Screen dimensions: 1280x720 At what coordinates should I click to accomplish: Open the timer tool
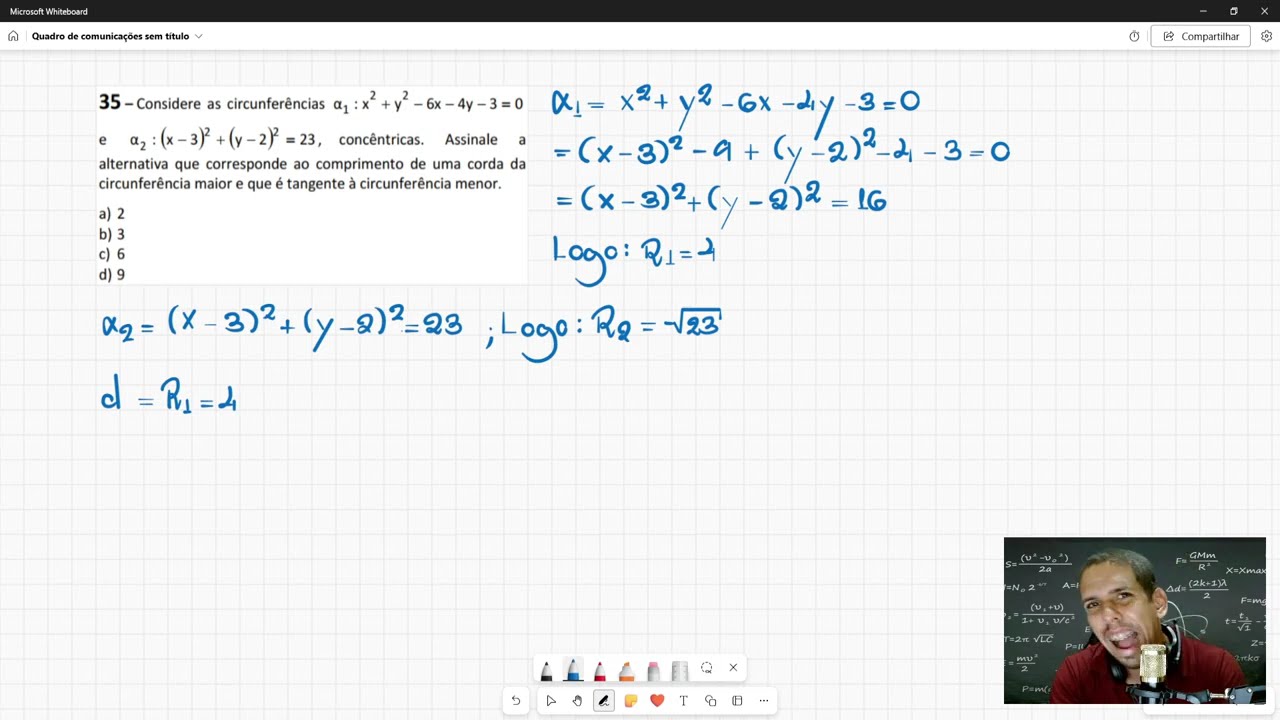tap(1134, 36)
